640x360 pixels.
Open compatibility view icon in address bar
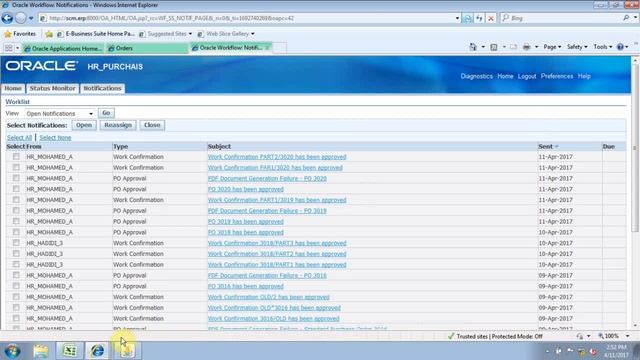click(467, 18)
